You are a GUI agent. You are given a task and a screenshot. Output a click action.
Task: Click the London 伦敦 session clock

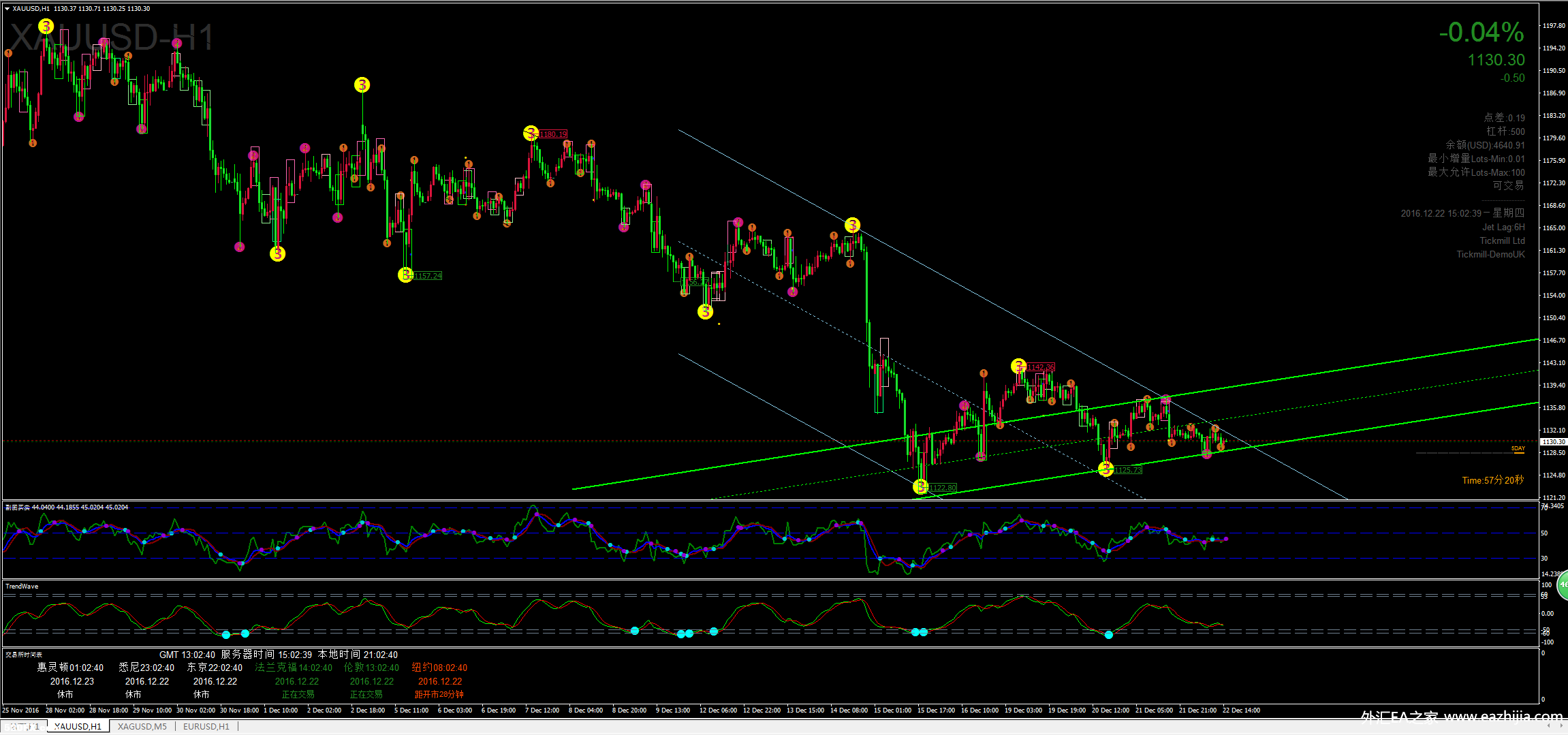coord(371,668)
